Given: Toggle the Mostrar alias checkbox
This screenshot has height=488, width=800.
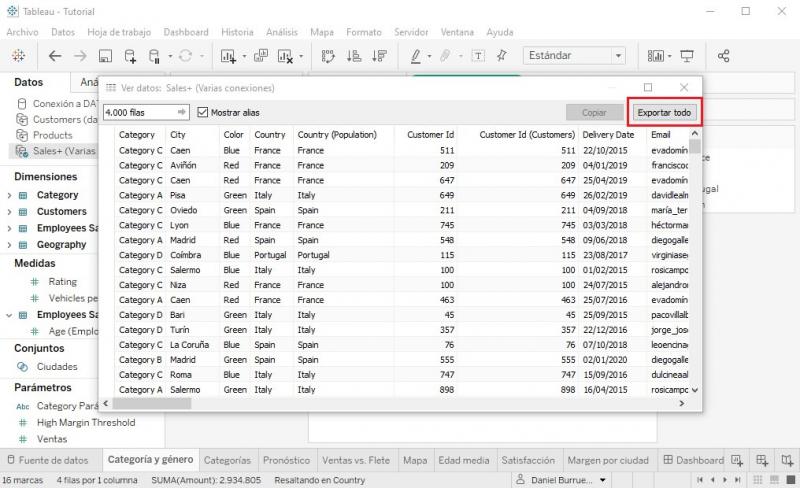Looking at the screenshot, I should click(203, 113).
